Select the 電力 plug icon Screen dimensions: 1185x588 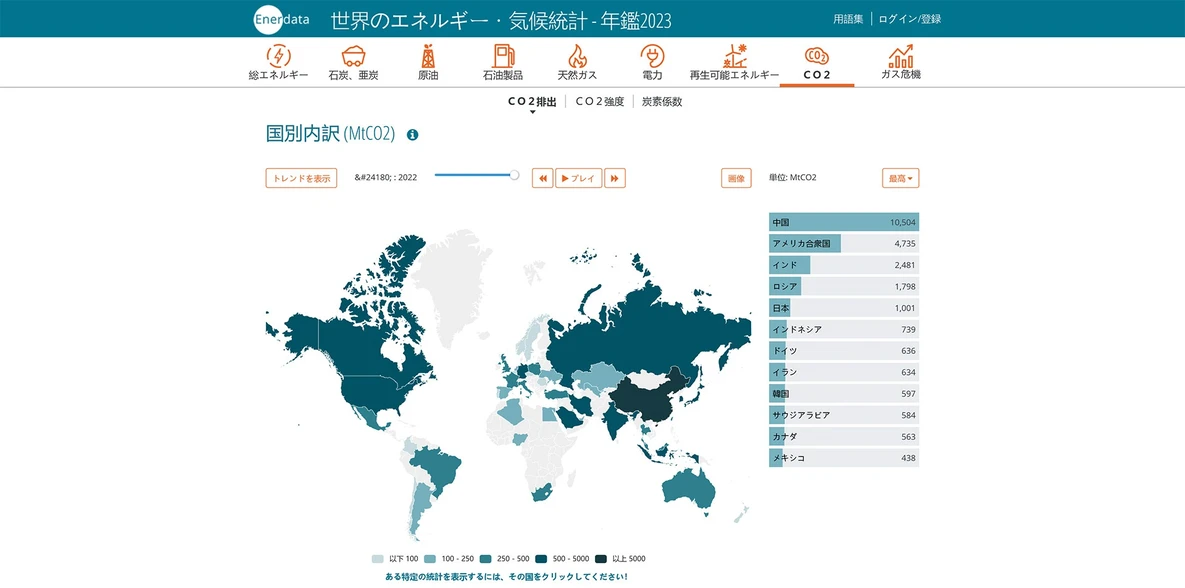click(x=652, y=56)
